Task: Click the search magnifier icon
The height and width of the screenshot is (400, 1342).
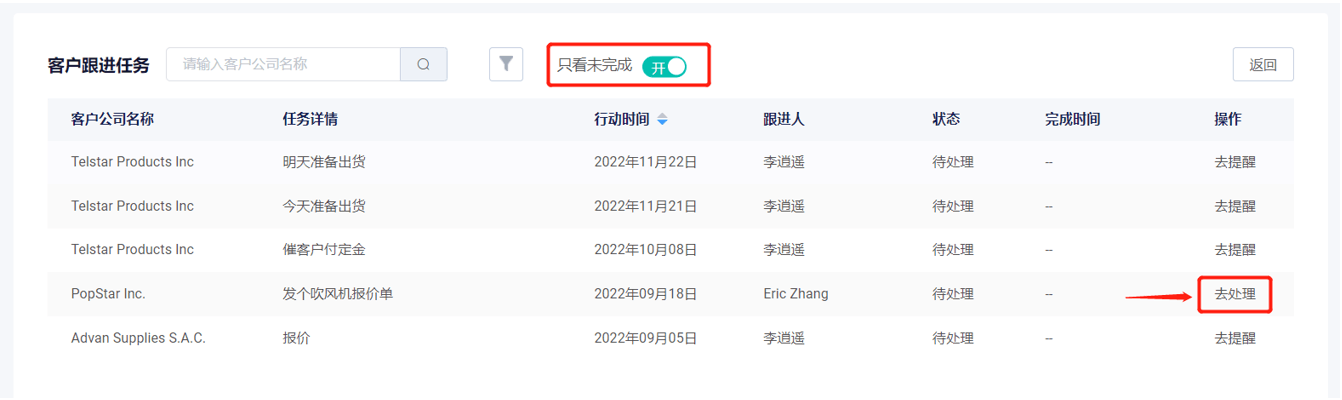Action: coord(424,64)
